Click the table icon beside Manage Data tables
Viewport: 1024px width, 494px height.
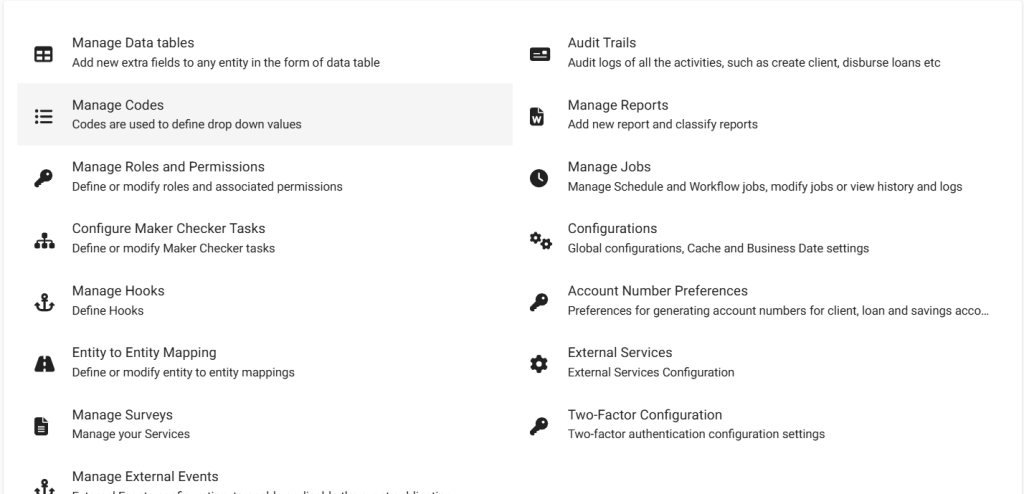tap(44, 54)
